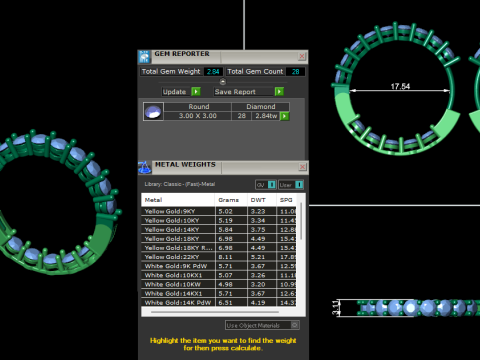Screen dimensions: 480x360
Task: Click the metal table vertical scrollbar
Action: point(301,221)
